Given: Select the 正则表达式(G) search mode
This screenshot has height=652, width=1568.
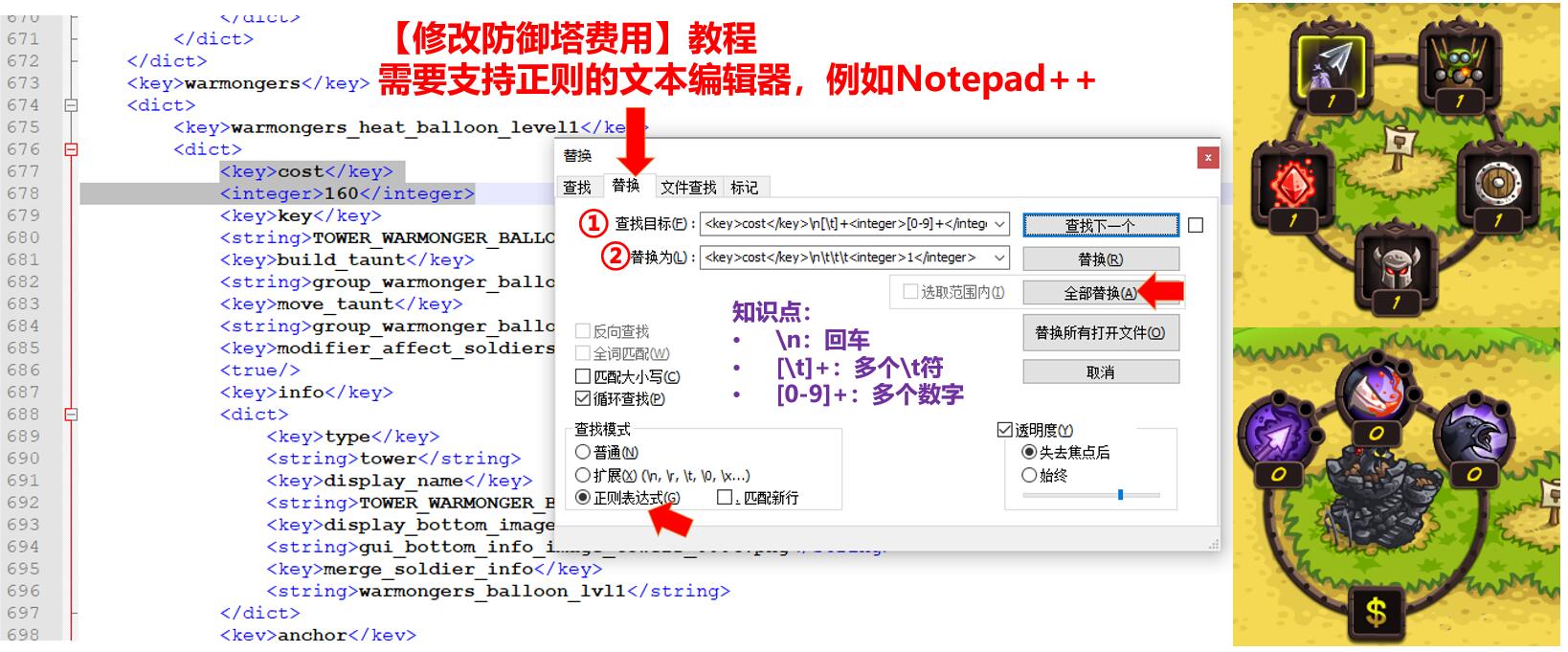Looking at the screenshot, I should point(582,497).
